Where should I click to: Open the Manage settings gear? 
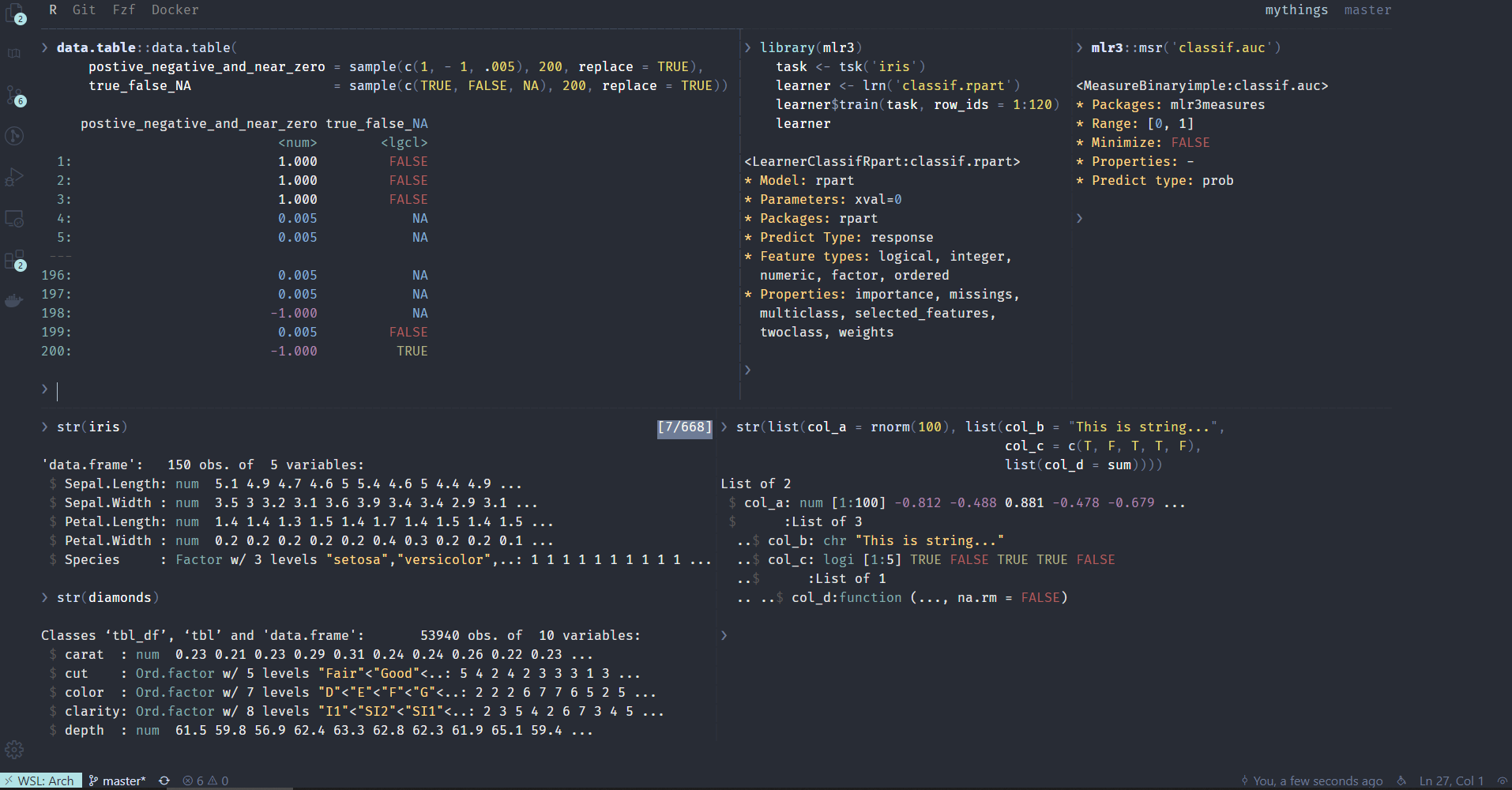[14, 750]
